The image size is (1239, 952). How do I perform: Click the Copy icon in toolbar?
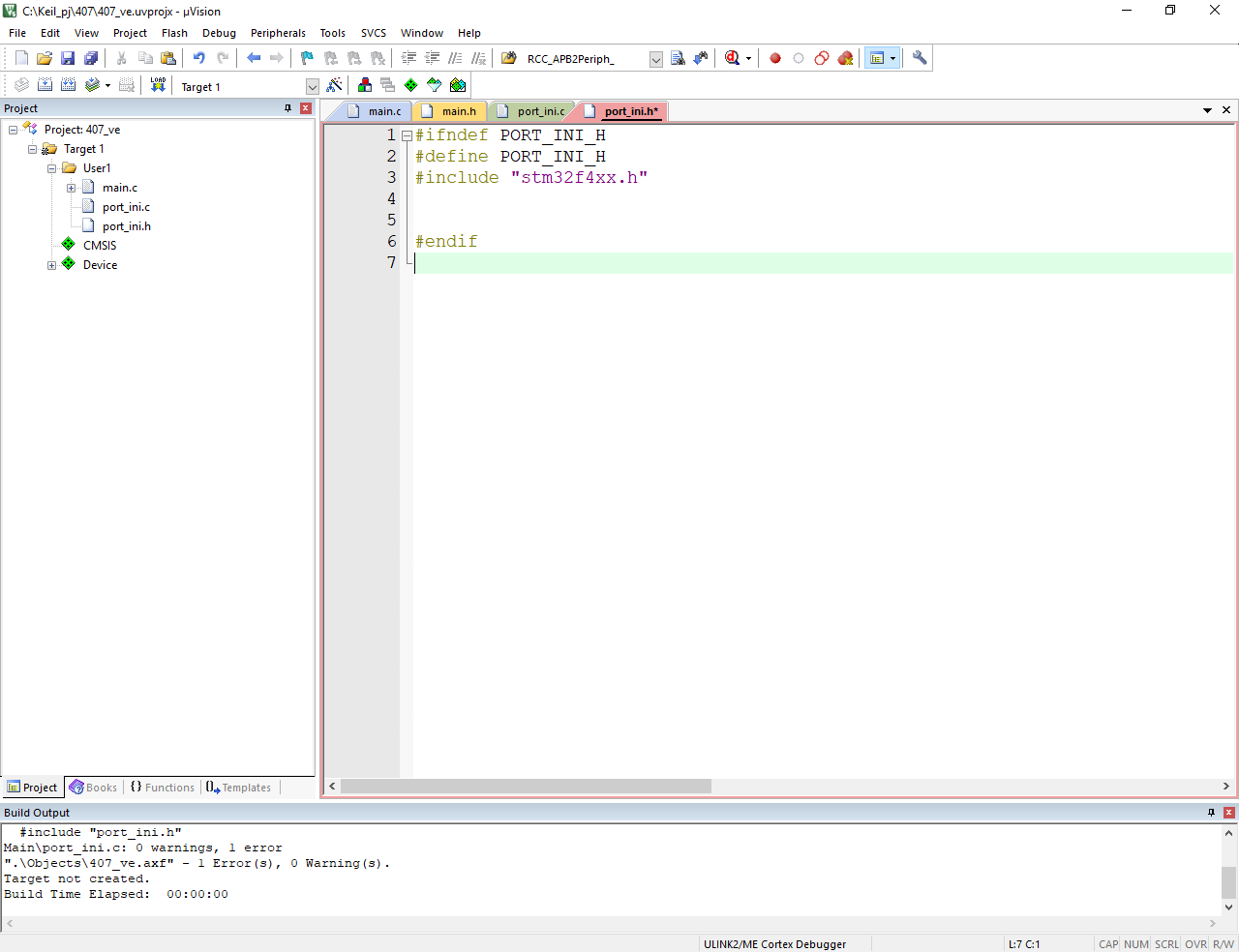pyautogui.click(x=145, y=58)
